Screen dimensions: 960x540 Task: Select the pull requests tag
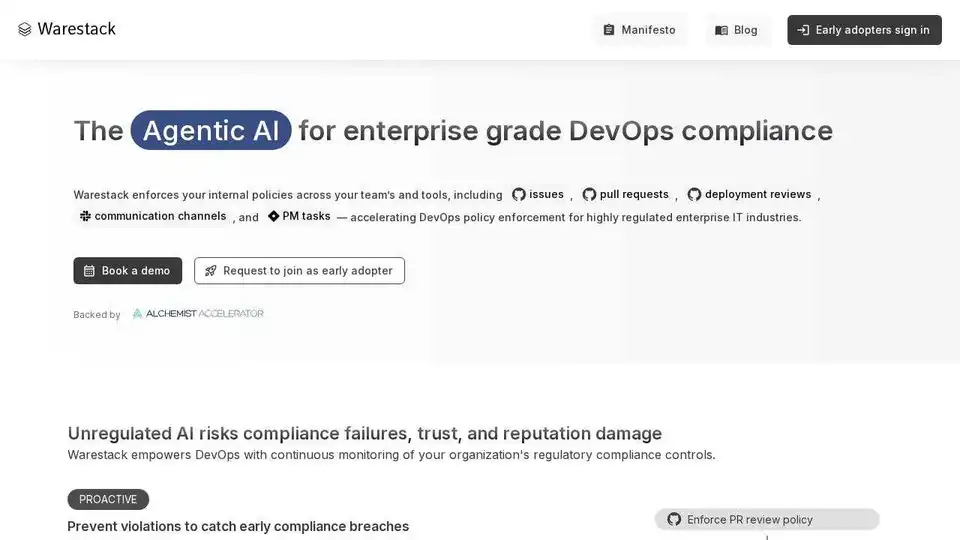tap(625, 194)
